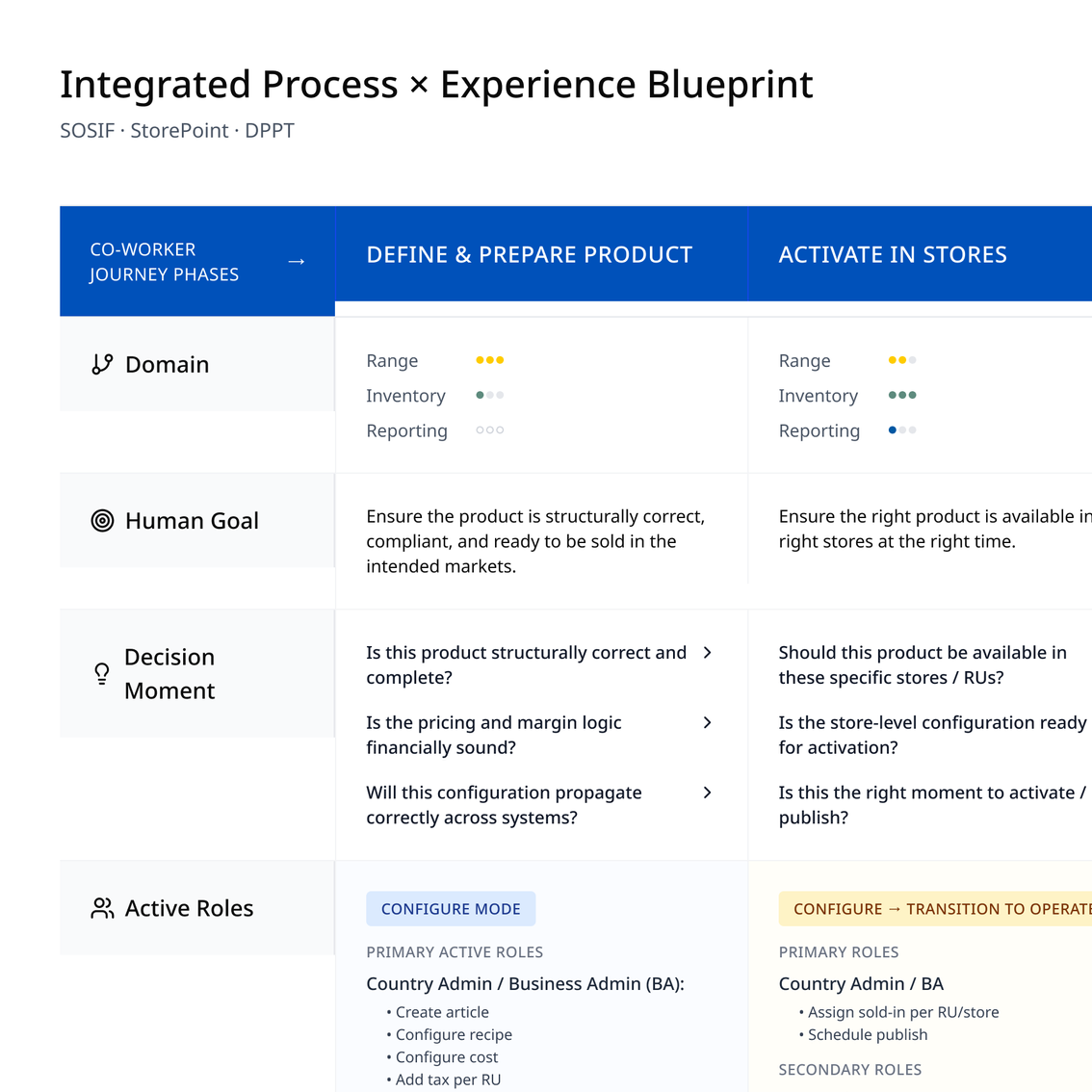Image resolution: width=1092 pixels, height=1092 pixels.
Task: Click the Human Goal target icon
Action: [102, 520]
